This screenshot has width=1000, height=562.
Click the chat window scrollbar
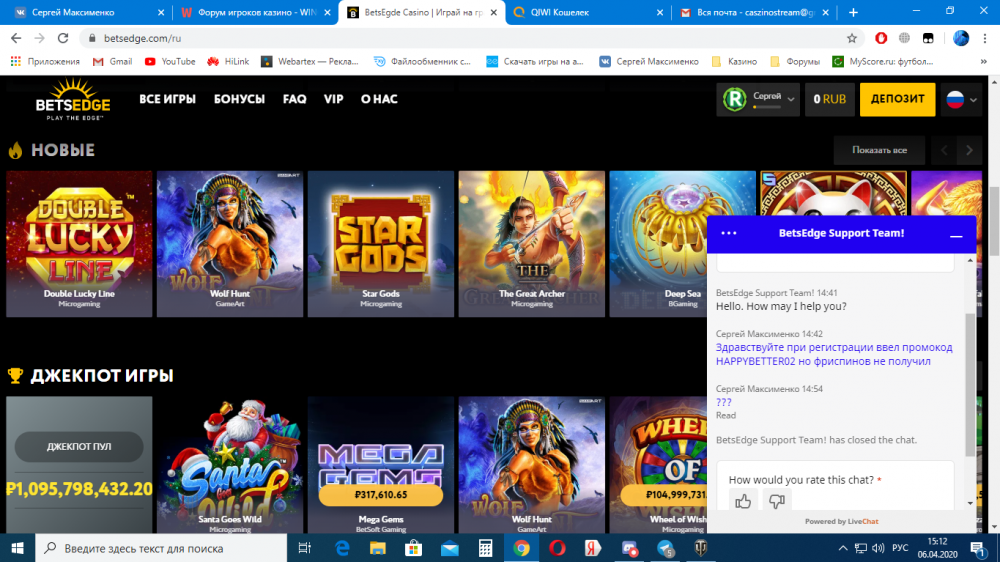(970, 385)
